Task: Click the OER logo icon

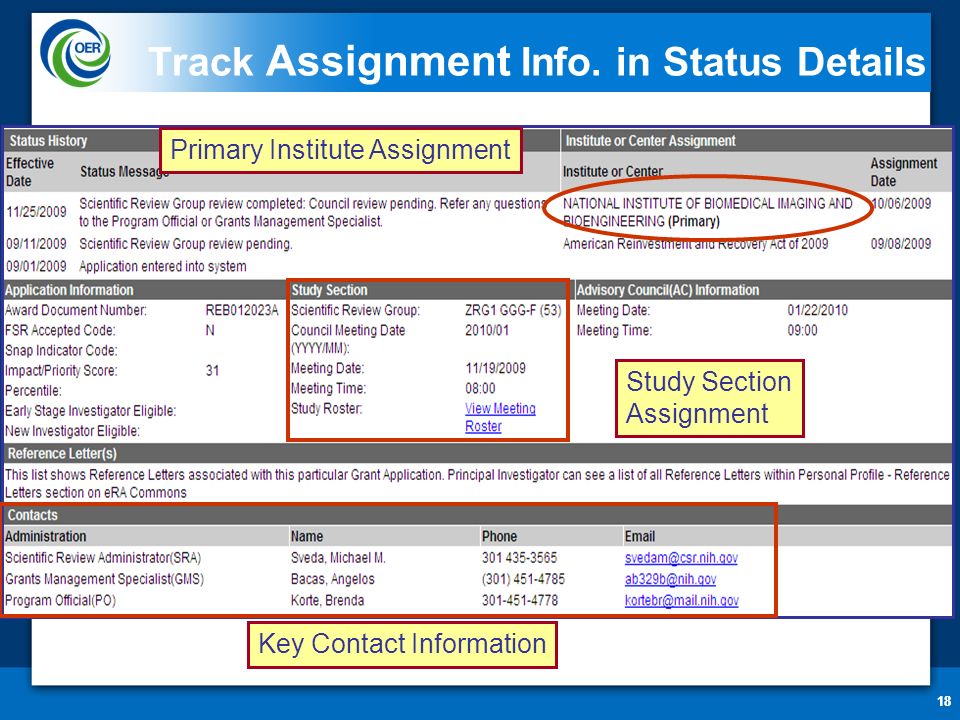Action: pyautogui.click(x=75, y=53)
